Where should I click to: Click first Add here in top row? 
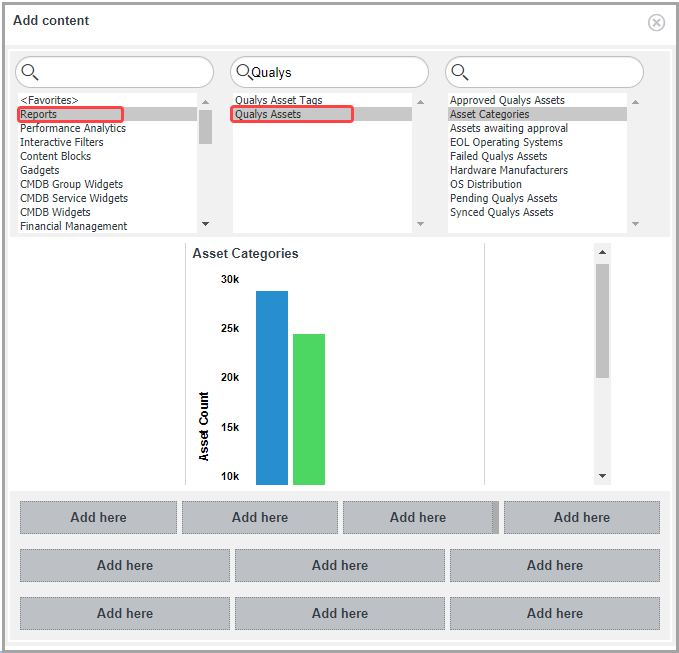click(98, 517)
